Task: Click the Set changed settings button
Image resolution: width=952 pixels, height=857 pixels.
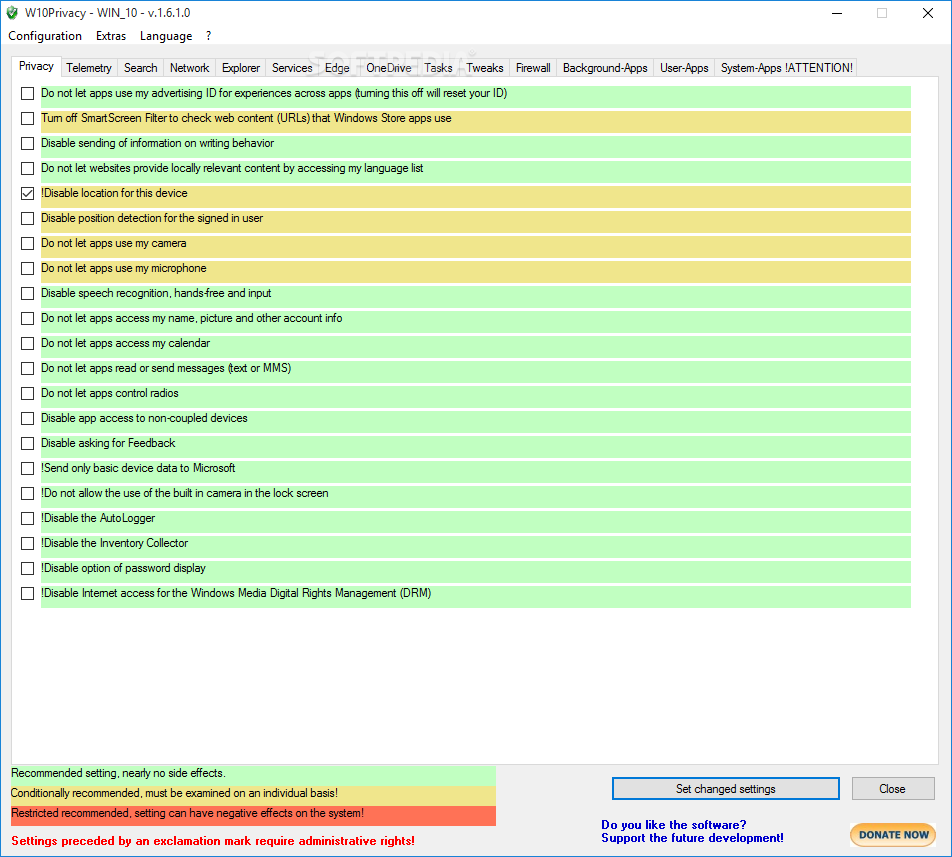Action: pyautogui.click(x=726, y=788)
